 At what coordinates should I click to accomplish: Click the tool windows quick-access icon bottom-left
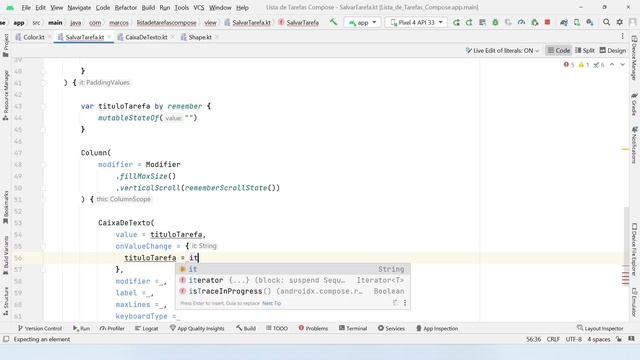point(6,339)
